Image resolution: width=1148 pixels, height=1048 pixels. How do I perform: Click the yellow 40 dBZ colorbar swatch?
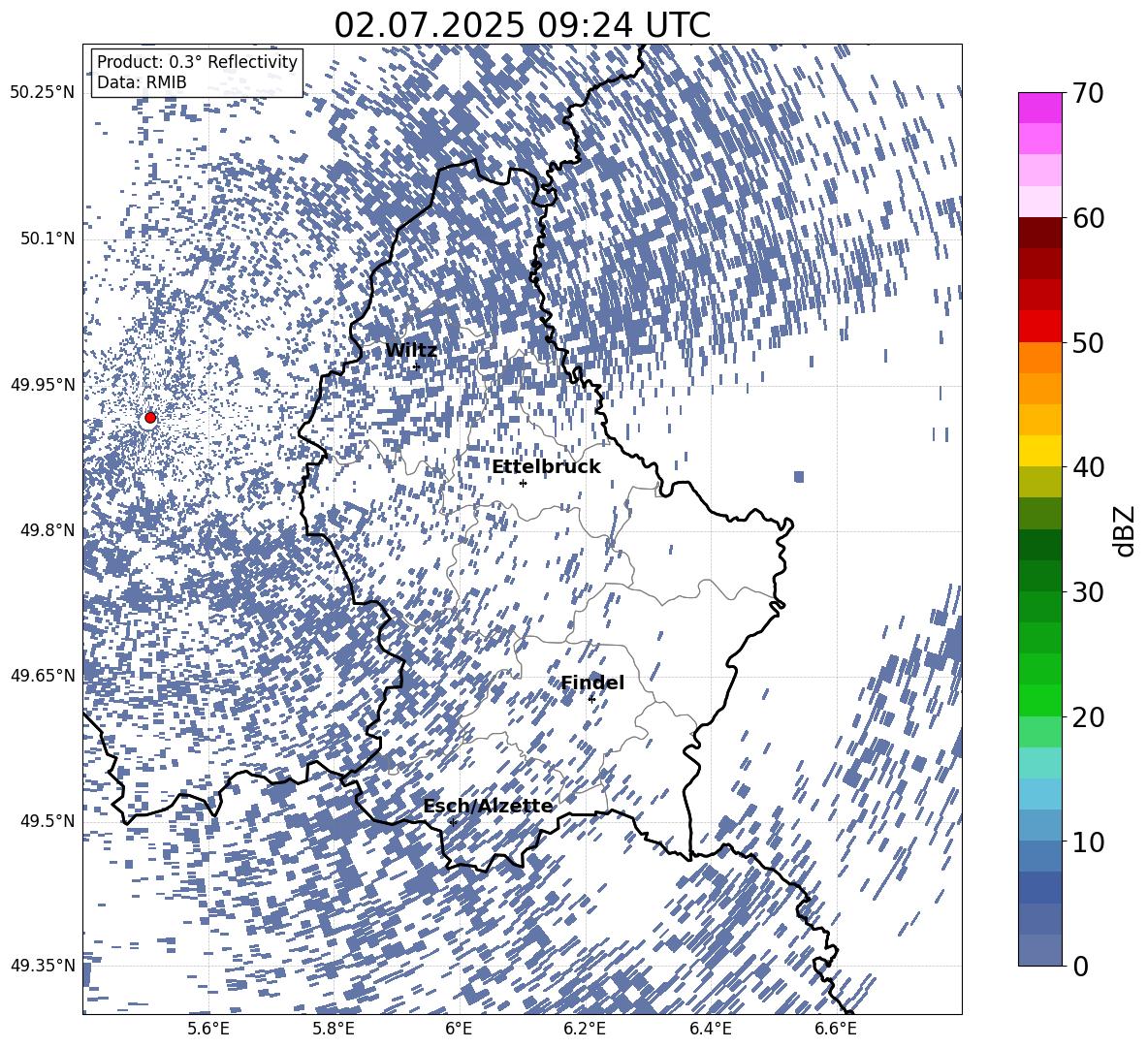(x=1039, y=451)
